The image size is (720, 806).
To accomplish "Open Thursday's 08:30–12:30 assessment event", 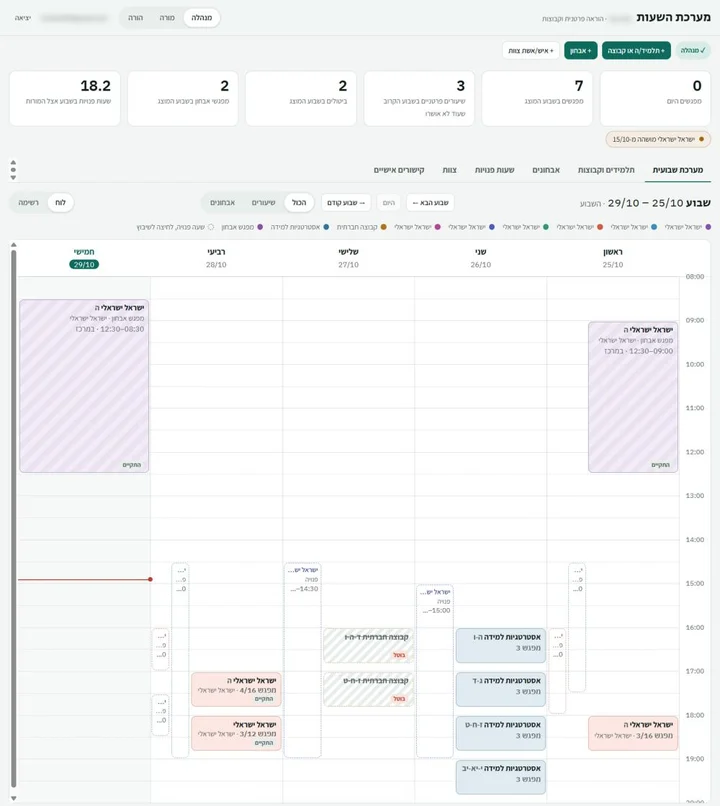I will pyautogui.click(x=84, y=386).
